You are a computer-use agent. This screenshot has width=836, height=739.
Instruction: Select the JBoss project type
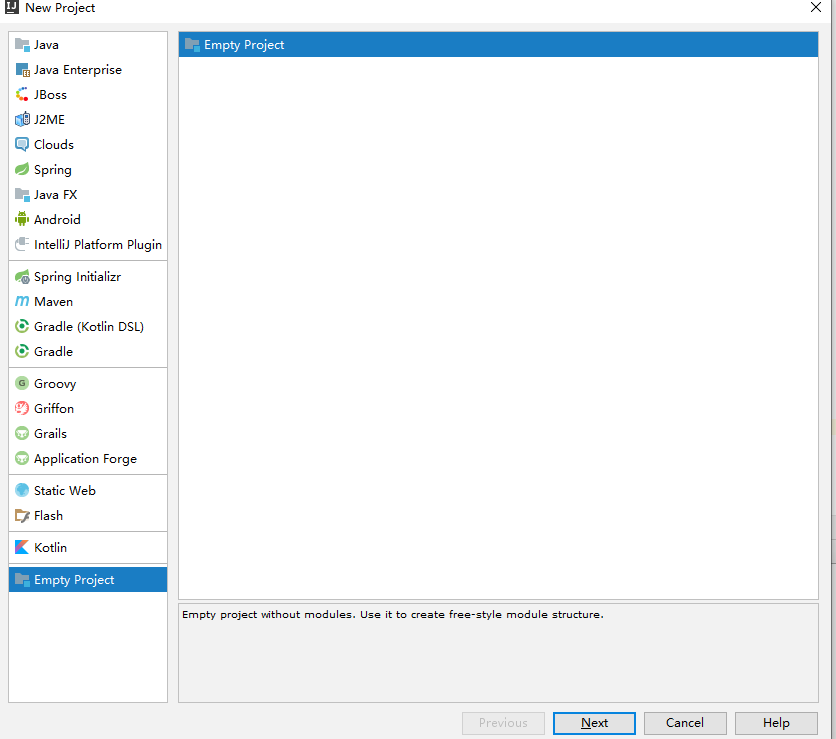point(88,95)
